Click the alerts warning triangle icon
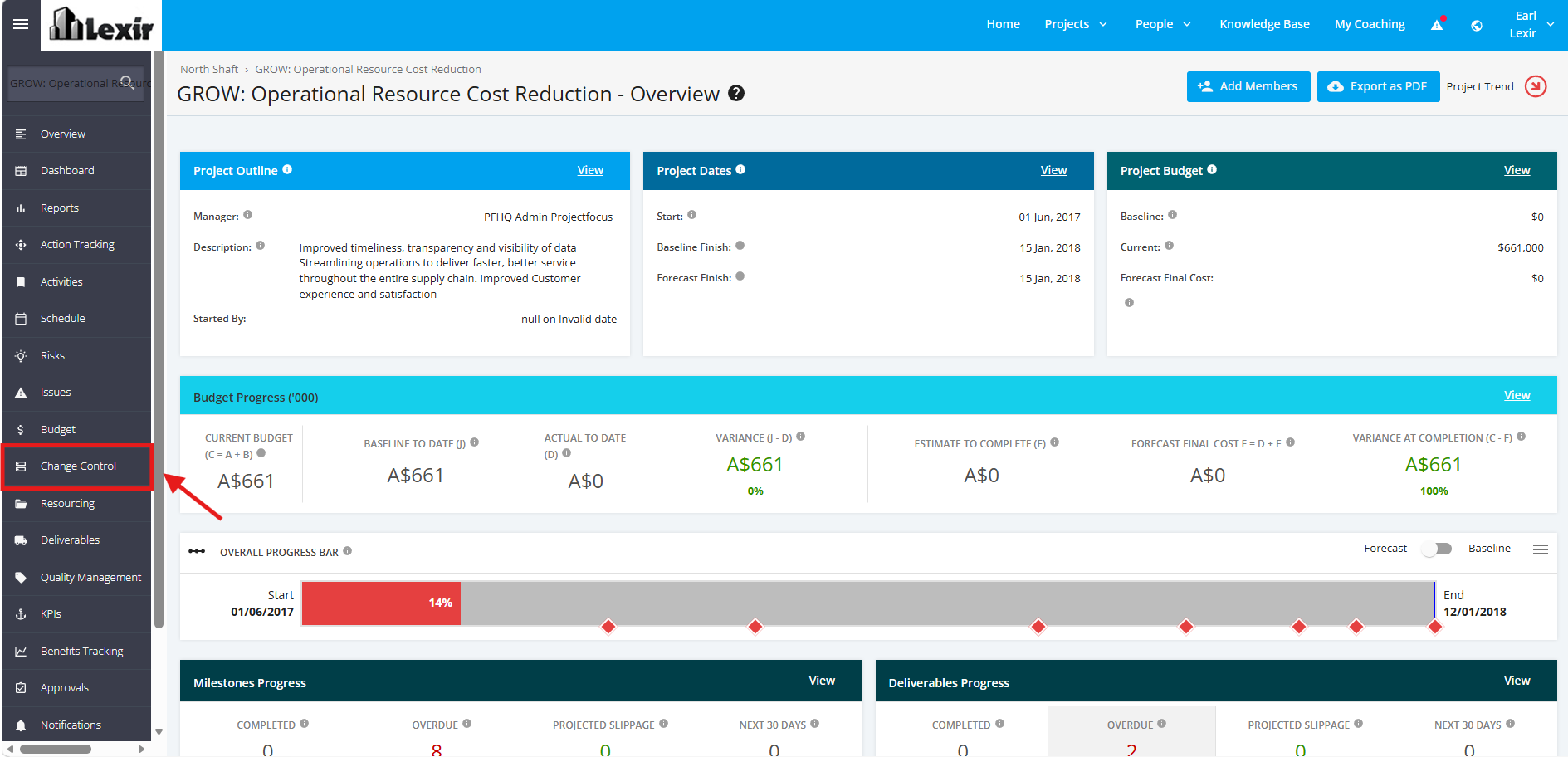 point(1437,25)
